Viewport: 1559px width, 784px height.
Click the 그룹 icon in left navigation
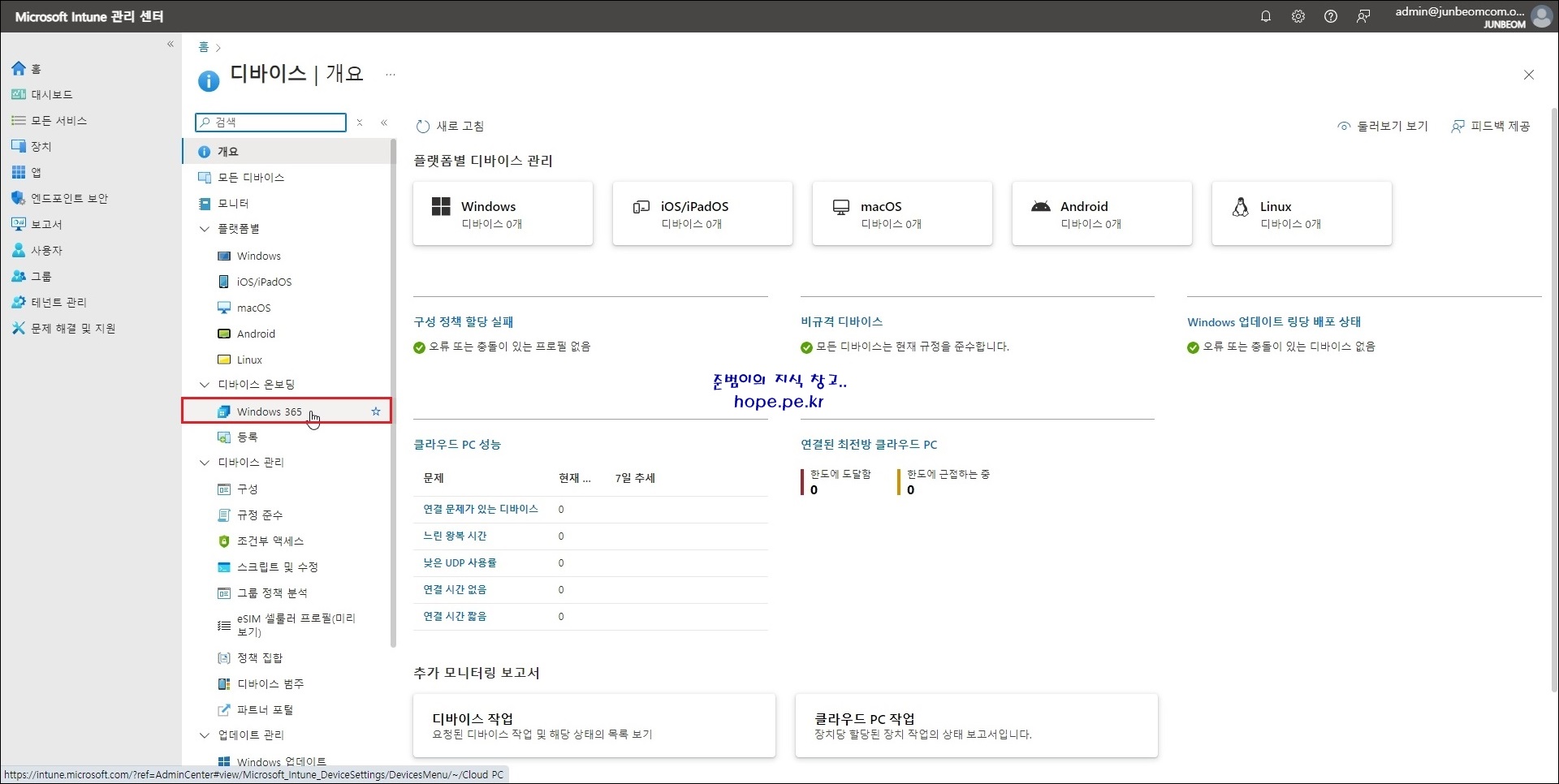18,277
